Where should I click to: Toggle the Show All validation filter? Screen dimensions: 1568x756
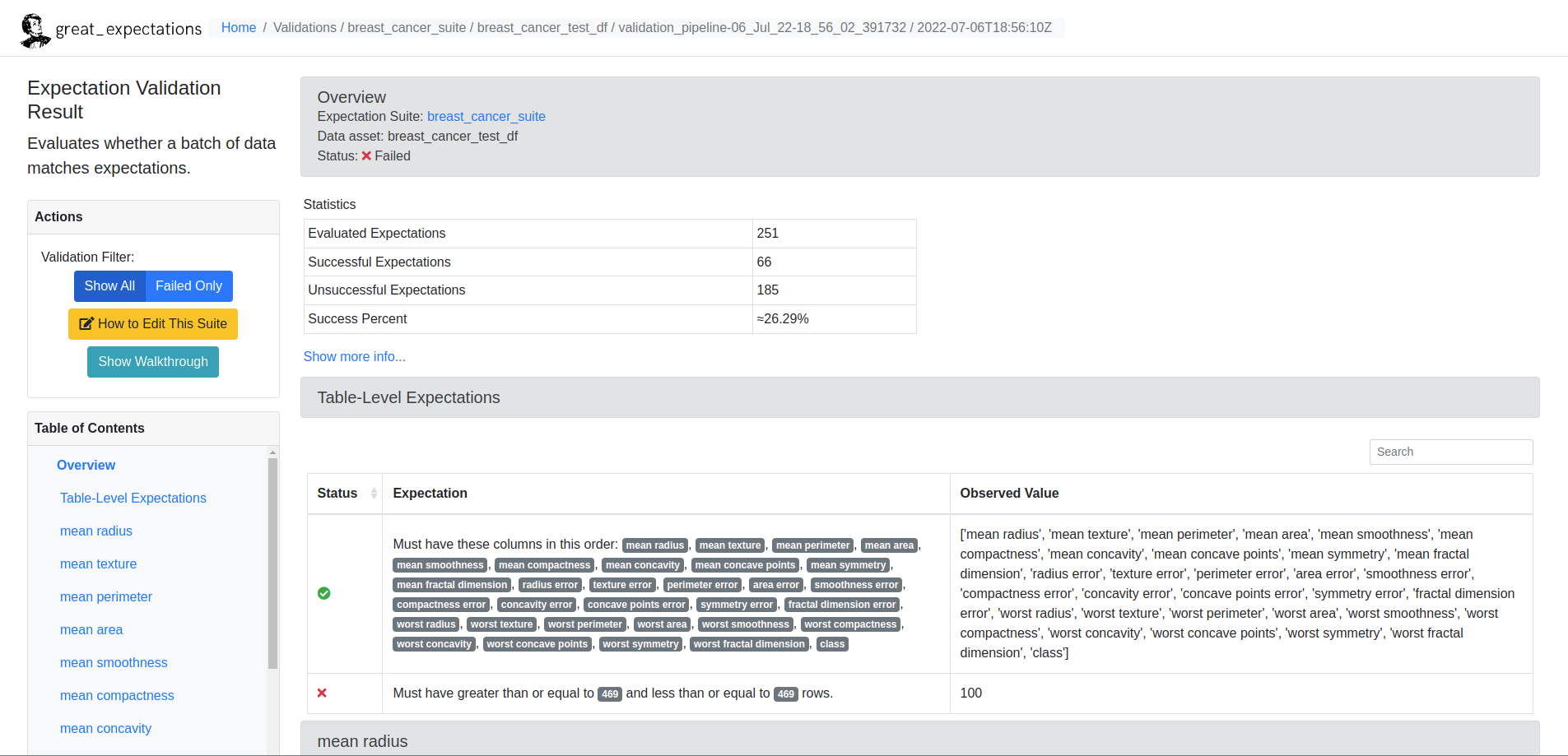(109, 285)
